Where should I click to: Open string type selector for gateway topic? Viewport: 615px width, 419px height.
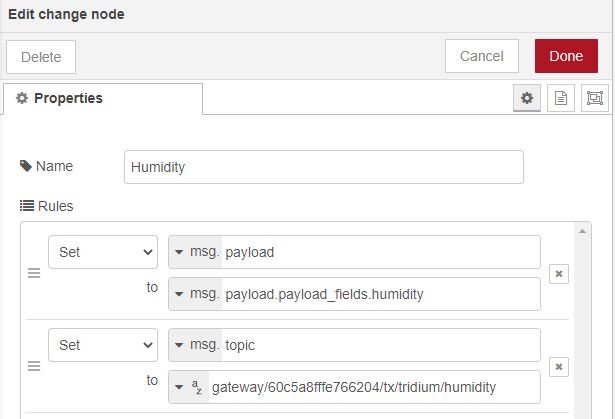click(190, 387)
